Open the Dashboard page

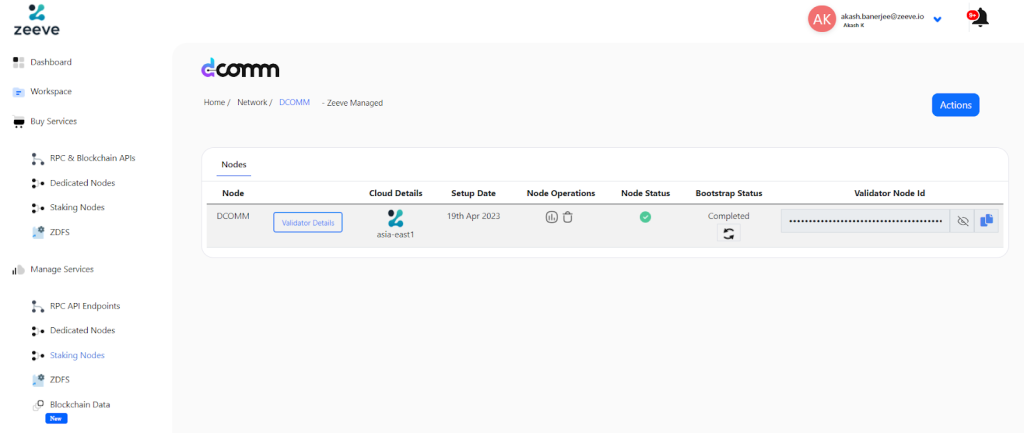pyautogui.click(x=51, y=62)
